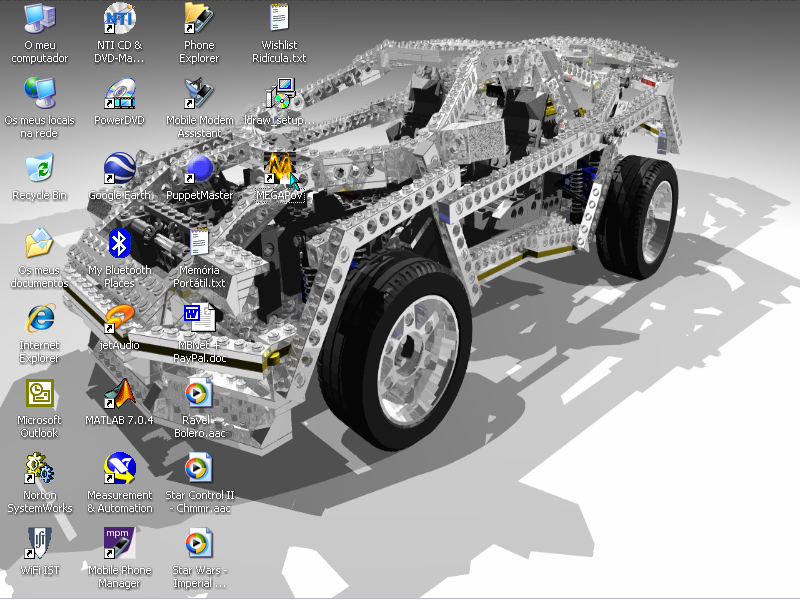Select Star Control II - Chmmr.aac file
The height and width of the screenshot is (600, 800).
tap(199, 469)
